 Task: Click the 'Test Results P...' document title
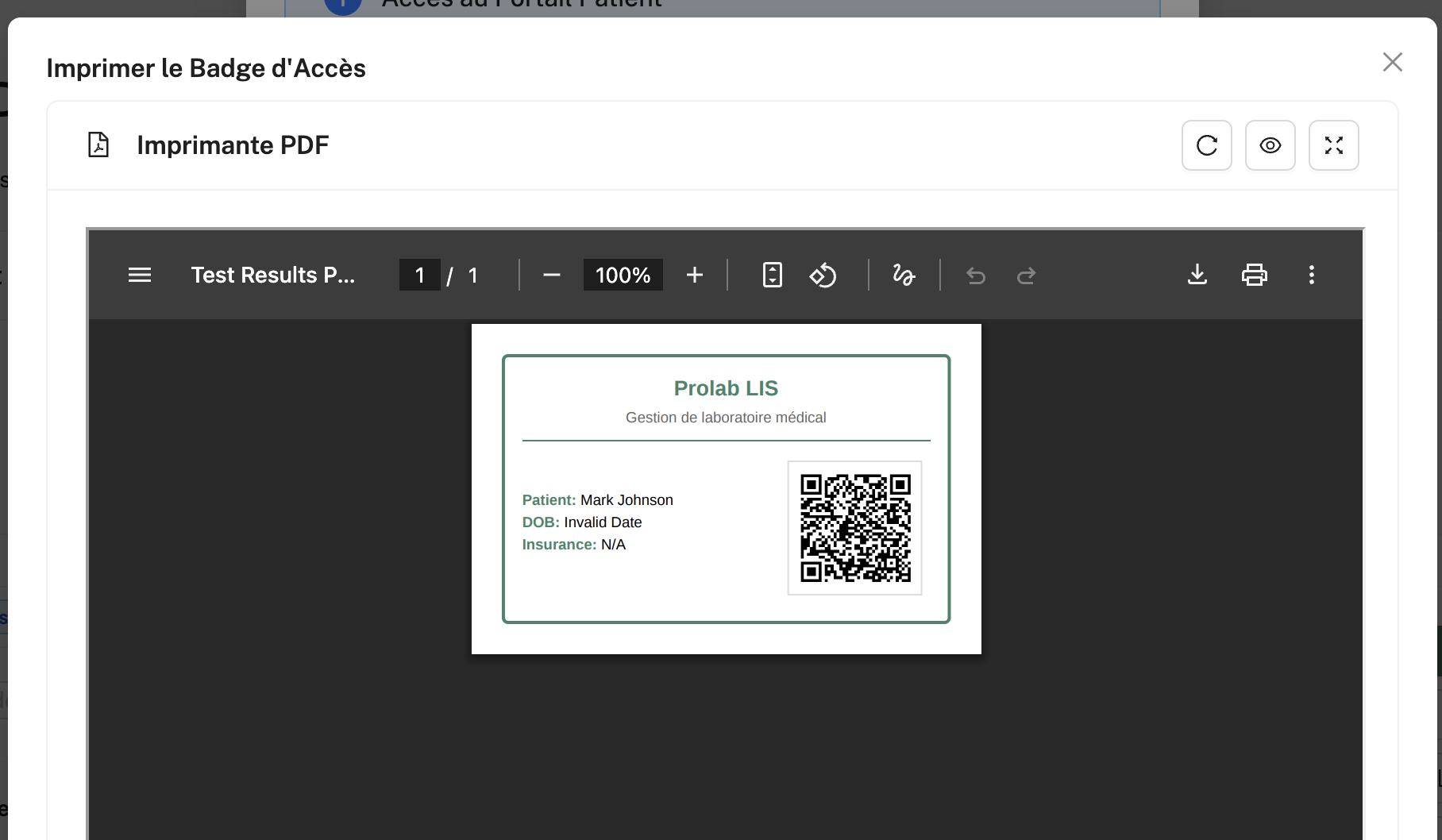click(x=273, y=275)
